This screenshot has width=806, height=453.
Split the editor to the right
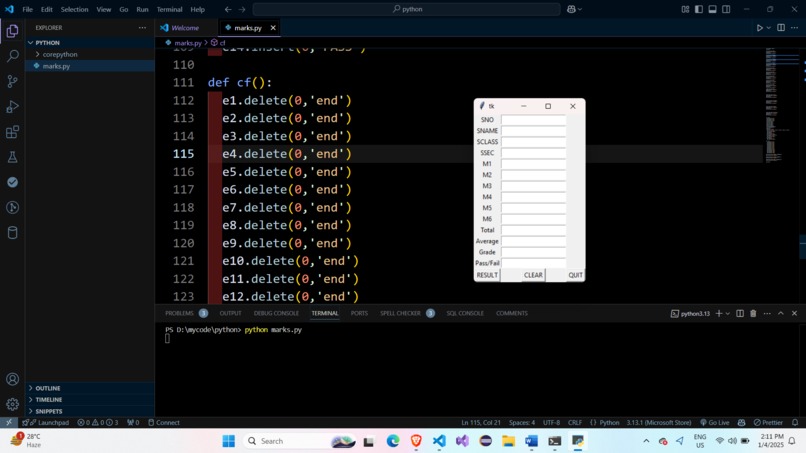[781, 28]
